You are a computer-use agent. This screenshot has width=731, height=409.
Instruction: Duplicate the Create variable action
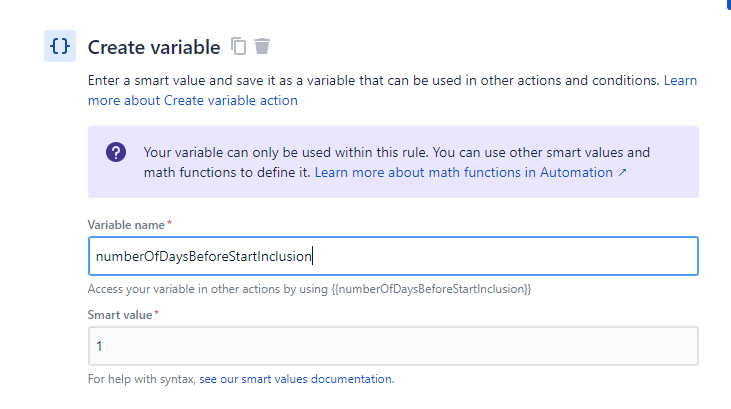point(239,46)
